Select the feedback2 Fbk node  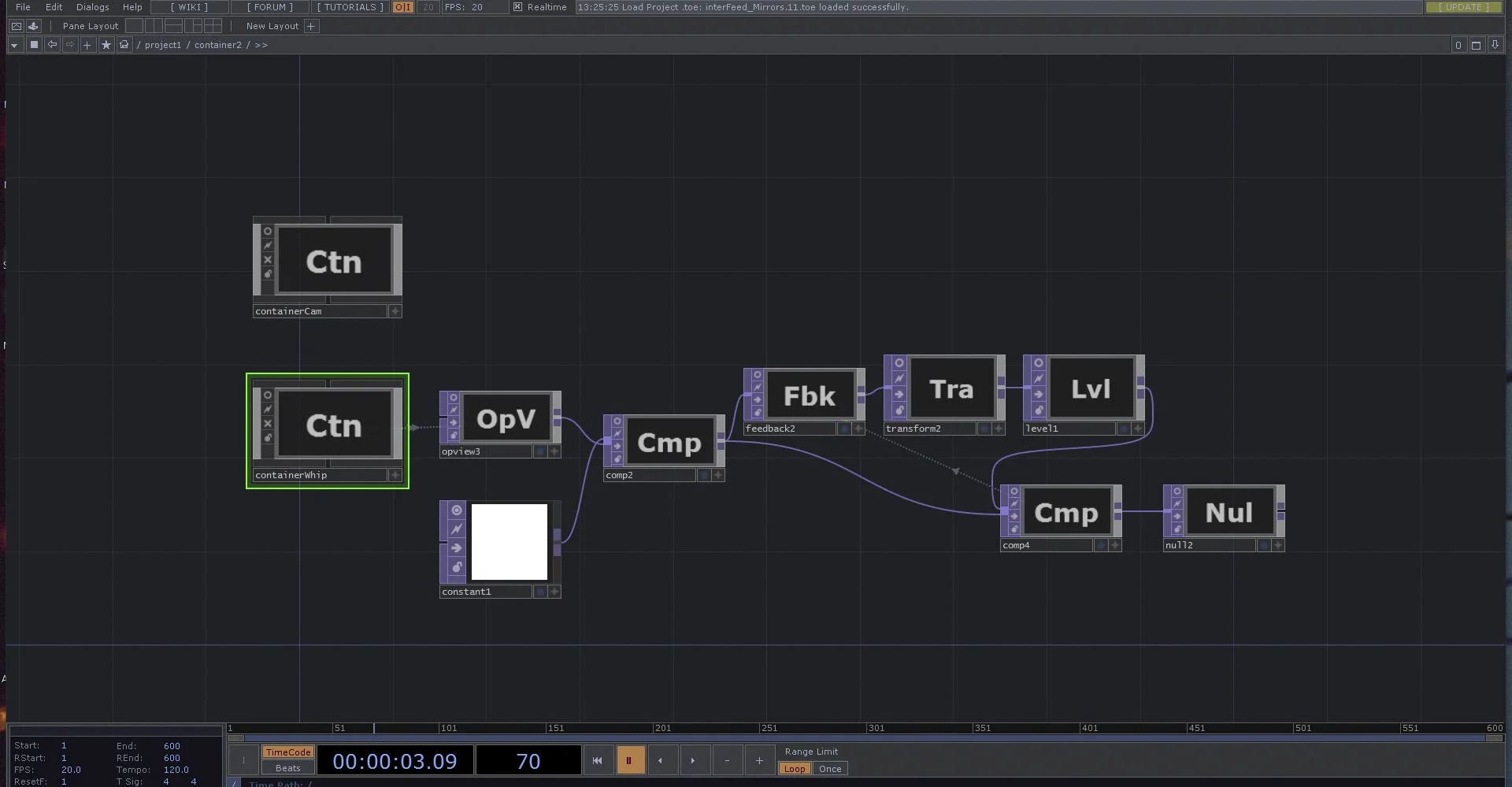[x=810, y=395]
